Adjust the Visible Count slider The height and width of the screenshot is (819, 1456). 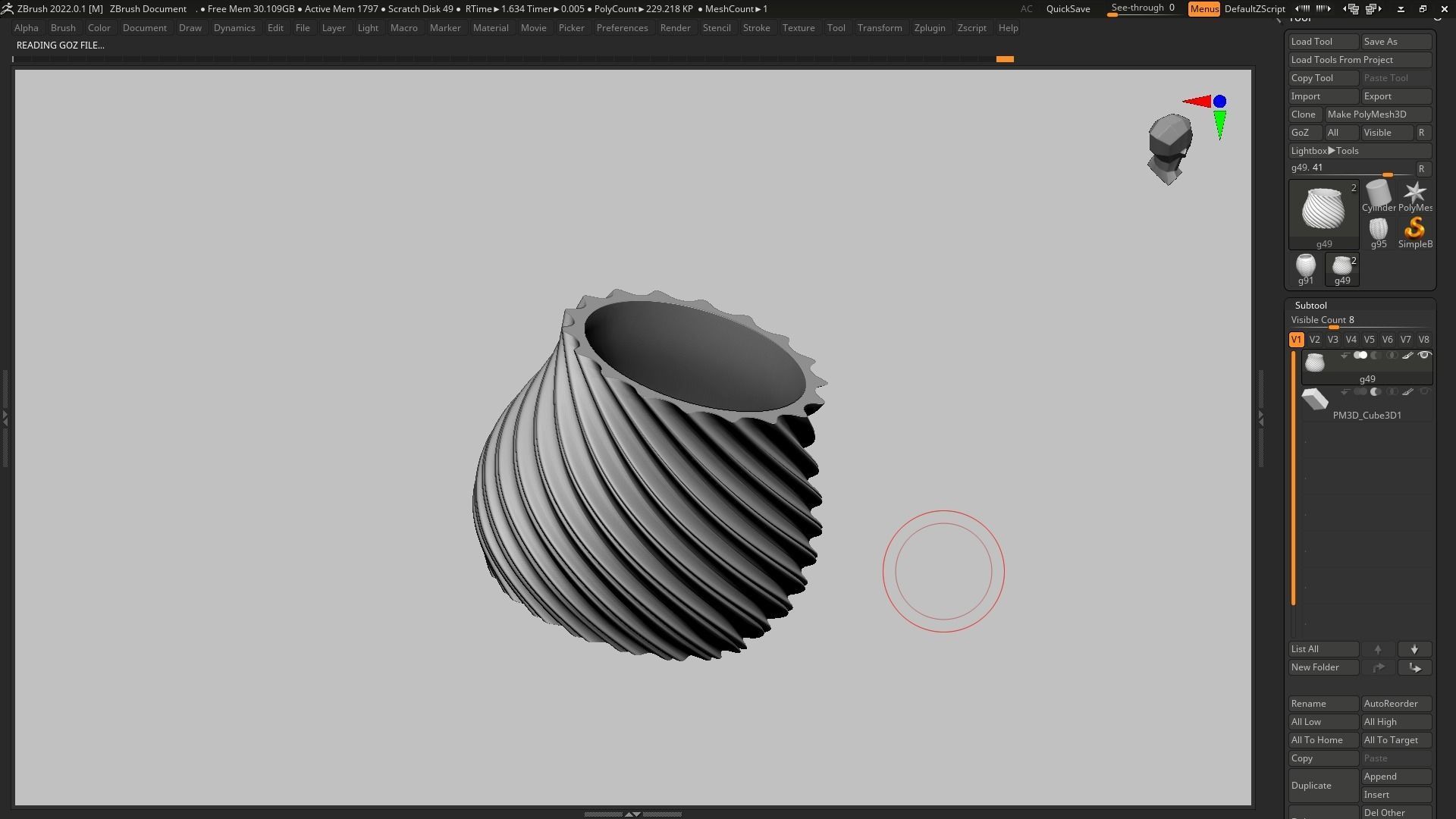point(1360,322)
